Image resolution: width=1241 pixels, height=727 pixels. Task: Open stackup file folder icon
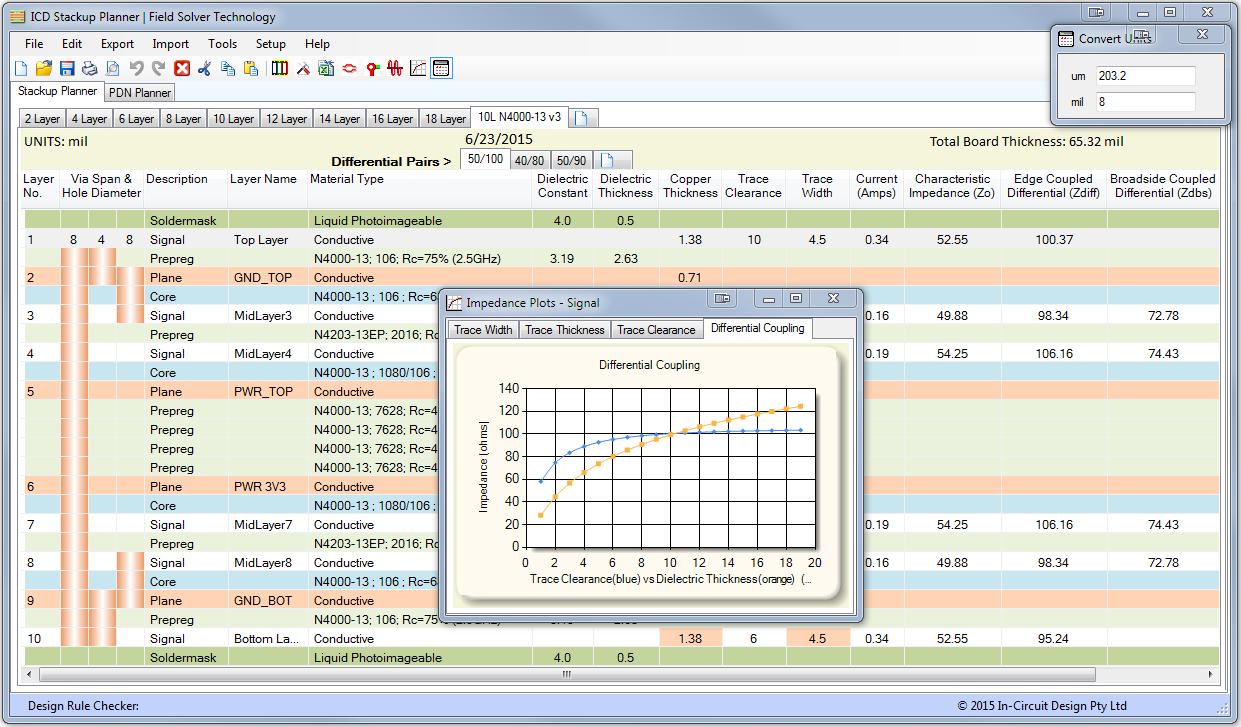click(x=44, y=69)
